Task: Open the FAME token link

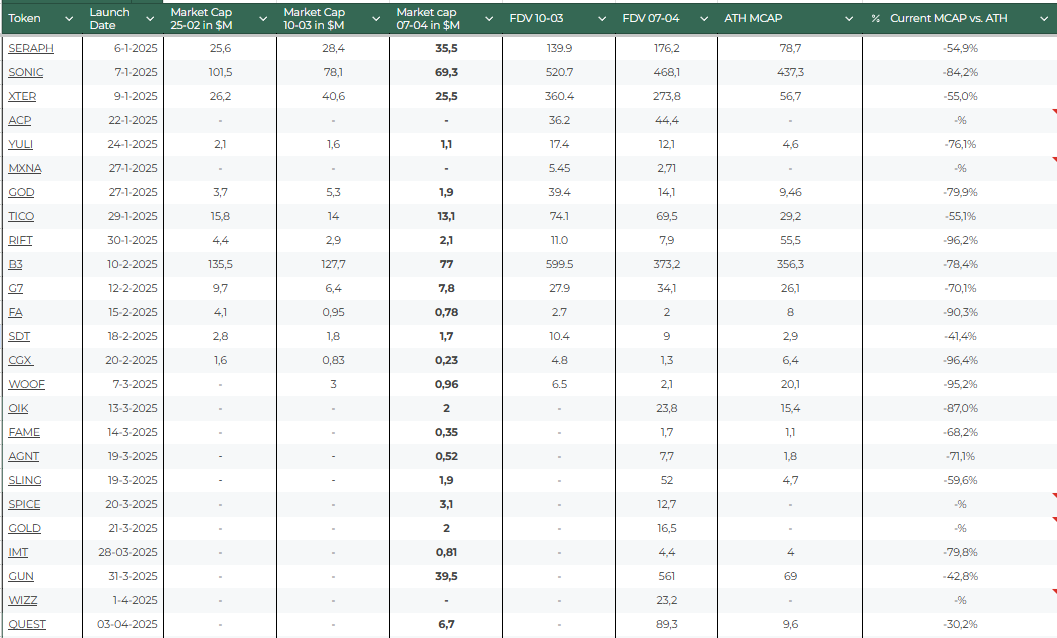Action: (x=24, y=432)
